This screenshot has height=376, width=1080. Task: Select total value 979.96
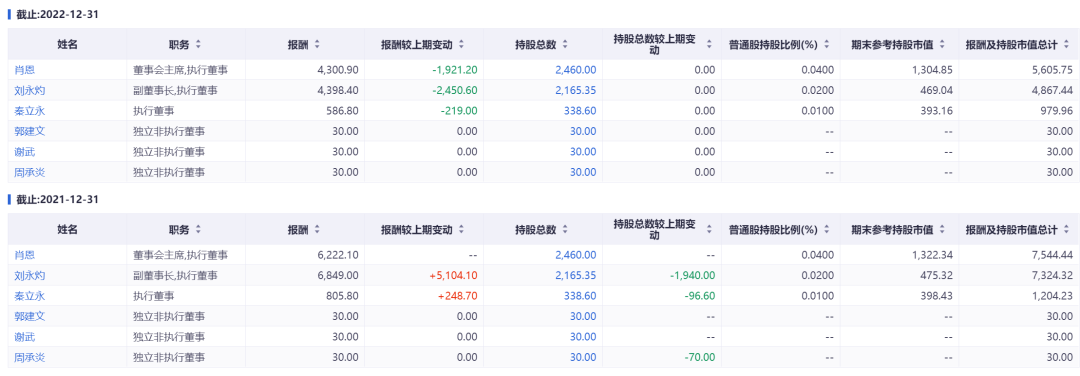point(1057,110)
